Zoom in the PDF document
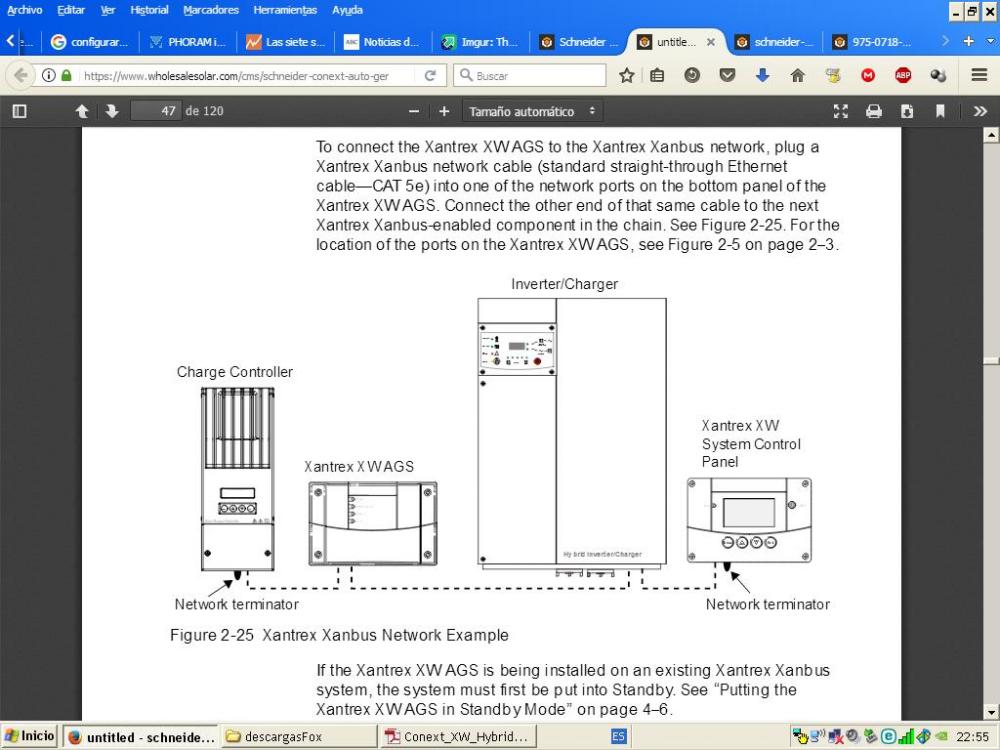Viewport: 1000px width, 750px height. (444, 111)
